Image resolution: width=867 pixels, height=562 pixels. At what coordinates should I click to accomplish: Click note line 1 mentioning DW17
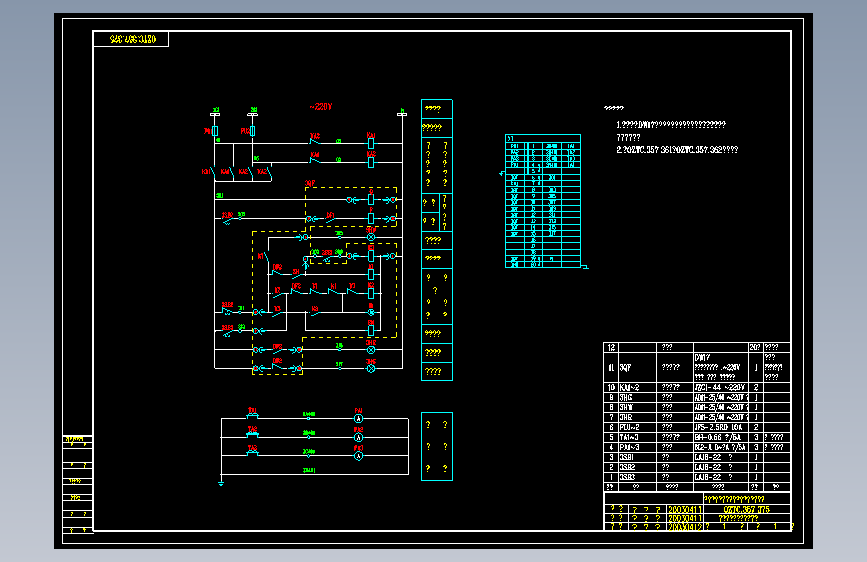pos(671,125)
